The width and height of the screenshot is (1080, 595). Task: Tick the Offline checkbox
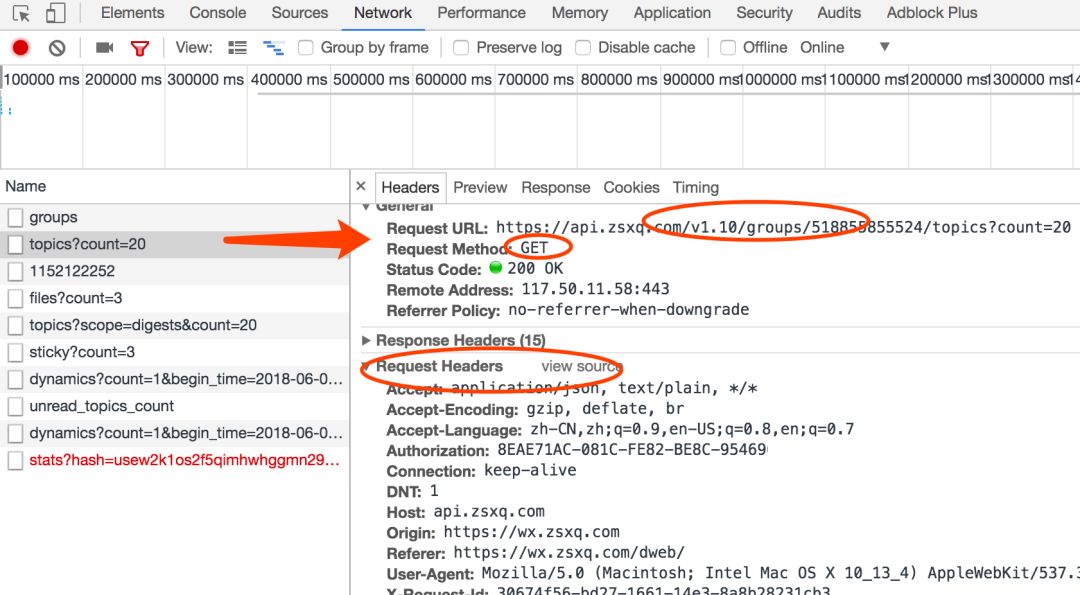pyautogui.click(x=727, y=48)
